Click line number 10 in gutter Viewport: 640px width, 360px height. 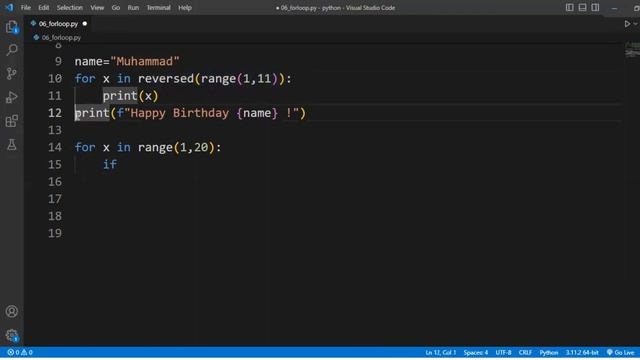pos(55,78)
